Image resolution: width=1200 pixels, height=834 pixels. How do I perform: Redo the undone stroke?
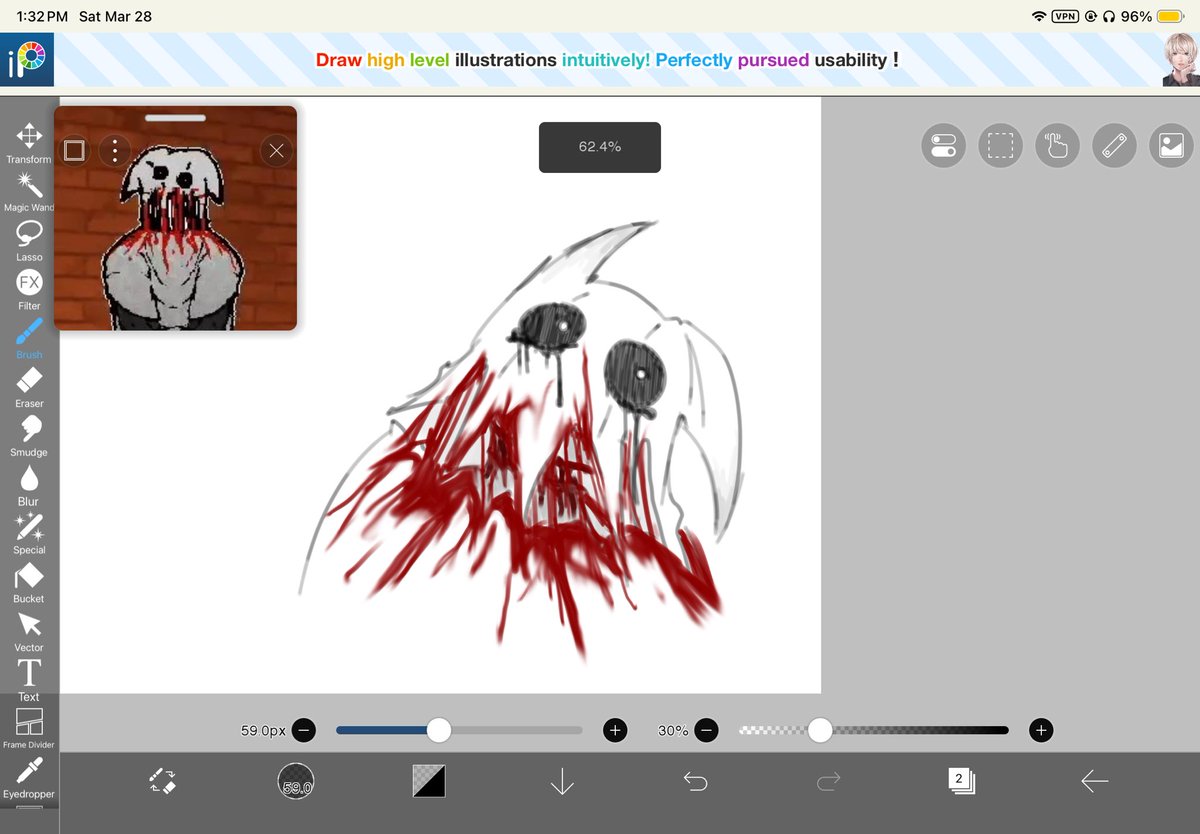pyautogui.click(x=828, y=781)
